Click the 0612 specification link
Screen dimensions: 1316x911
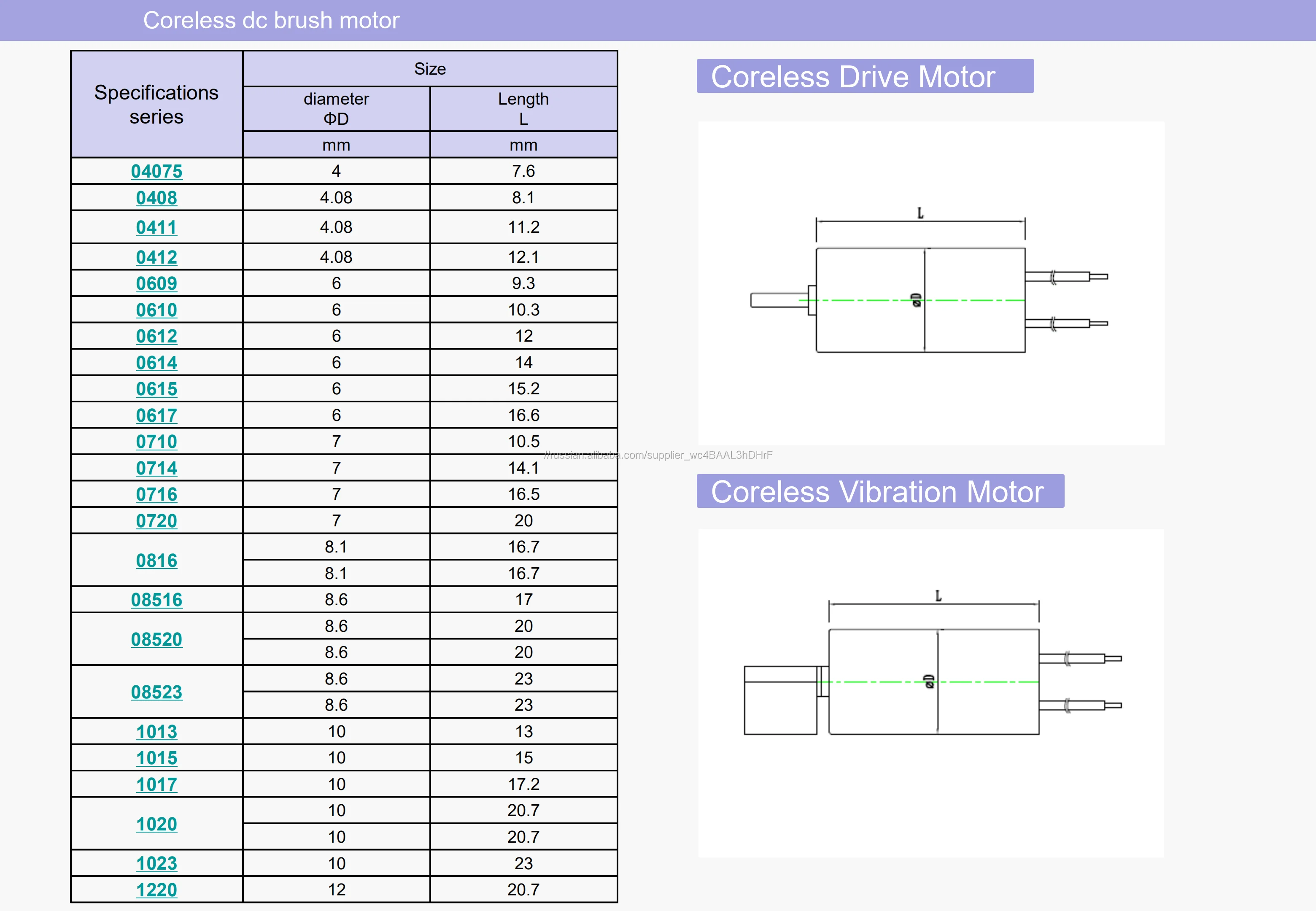[x=156, y=336]
